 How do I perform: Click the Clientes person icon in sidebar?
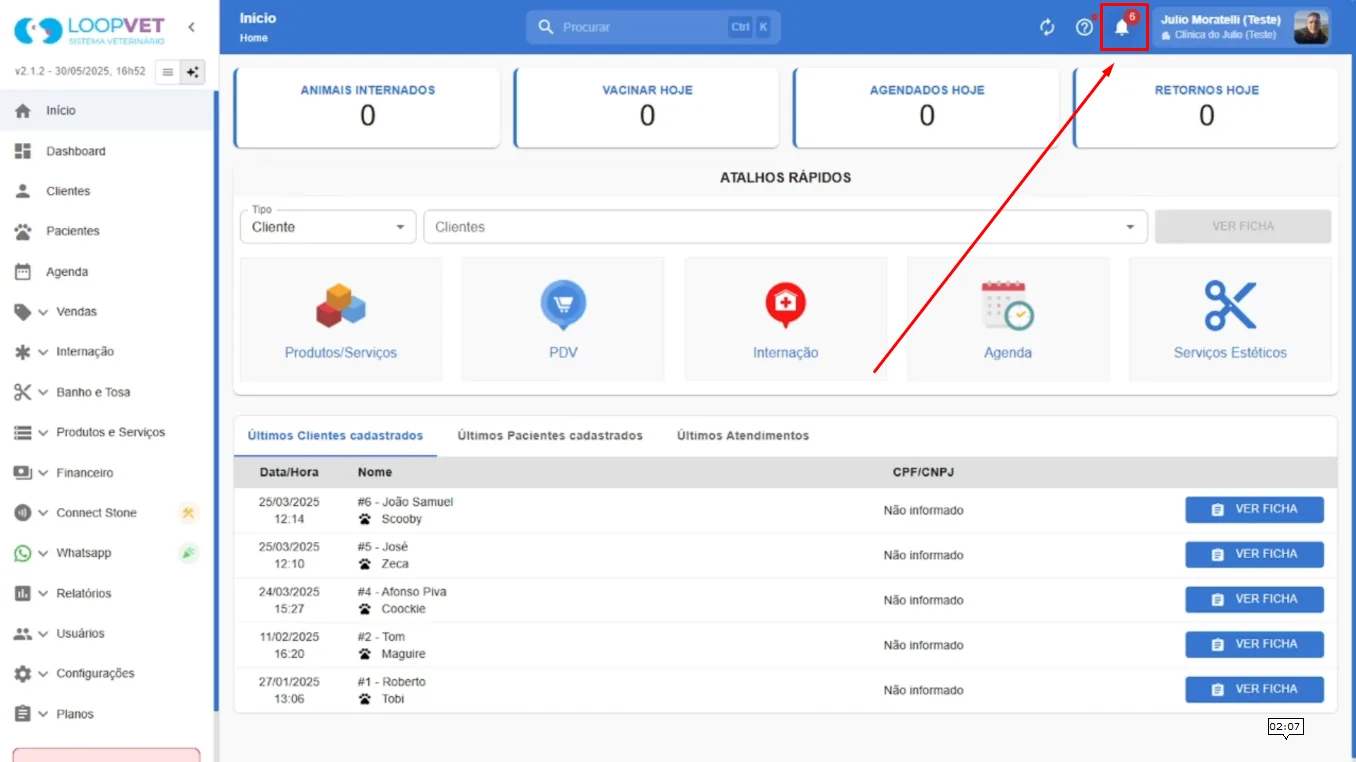point(23,191)
